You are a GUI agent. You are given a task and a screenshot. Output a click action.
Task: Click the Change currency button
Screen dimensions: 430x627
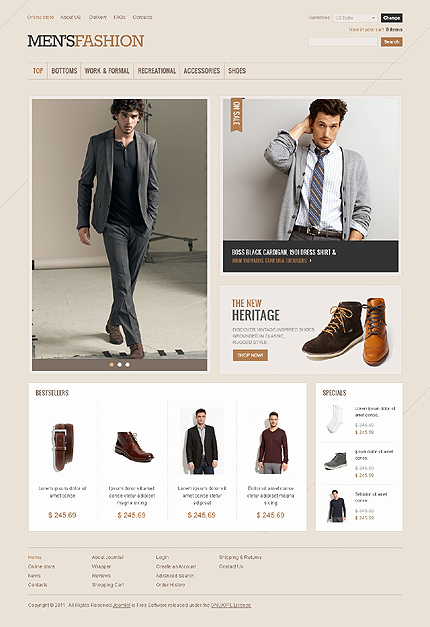tap(391, 18)
